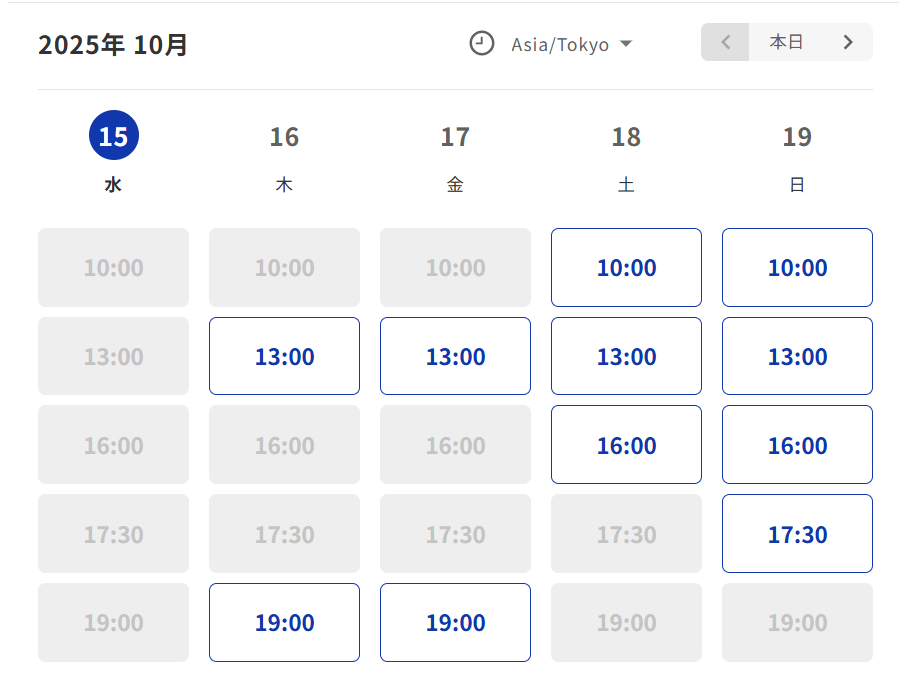Pick the 17:30 slot on Sunday 19th
The height and width of the screenshot is (678, 899).
(x=797, y=534)
